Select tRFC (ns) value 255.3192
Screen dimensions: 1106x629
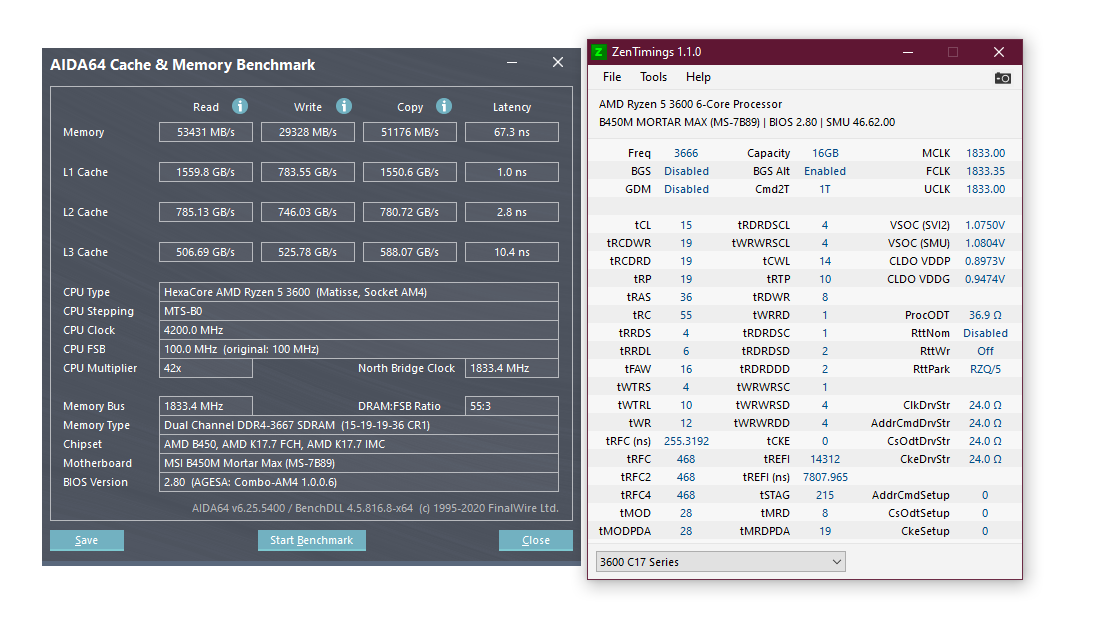[686, 441]
